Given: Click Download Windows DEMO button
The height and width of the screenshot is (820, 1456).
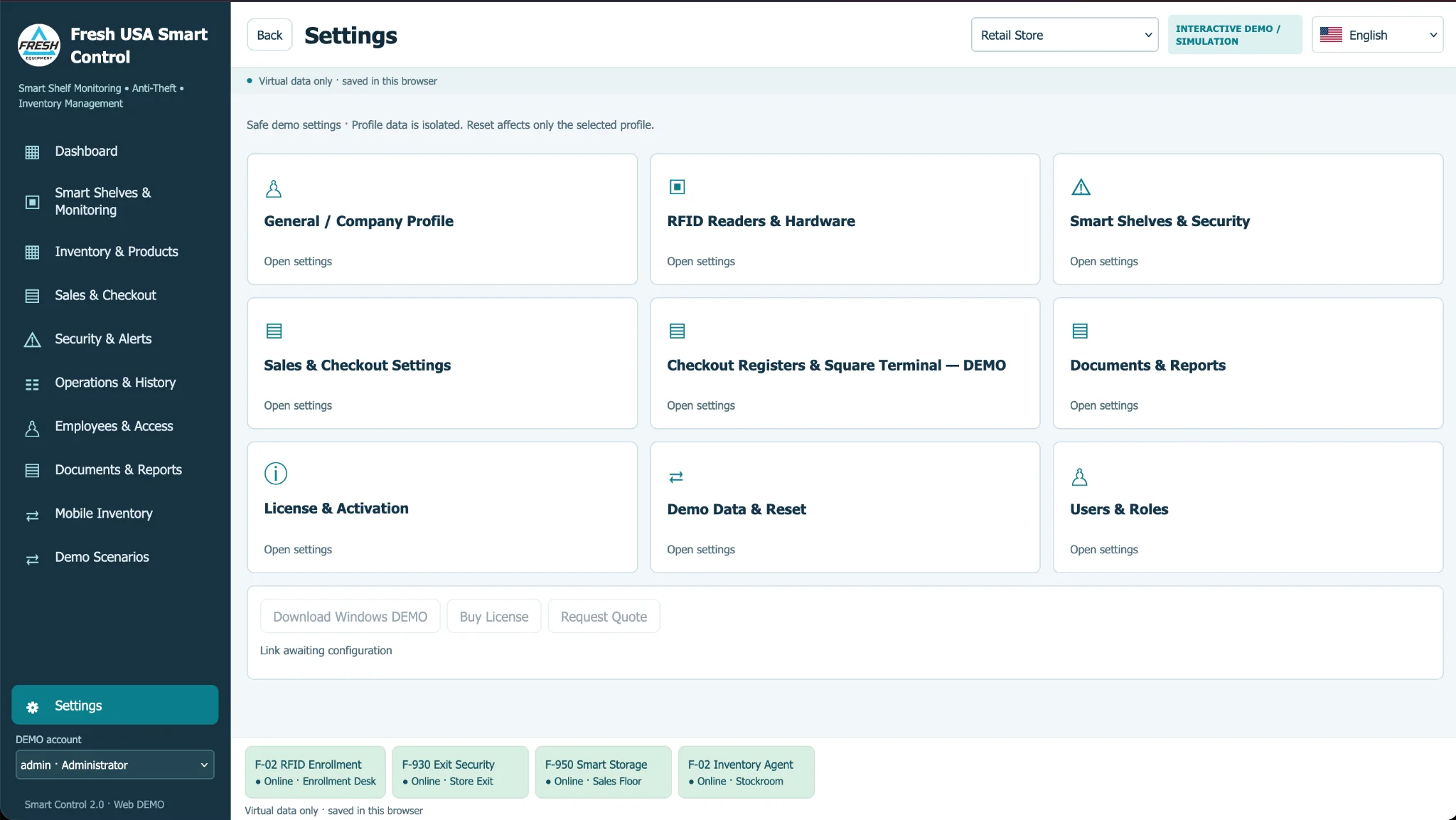Looking at the screenshot, I should click(350, 617).
